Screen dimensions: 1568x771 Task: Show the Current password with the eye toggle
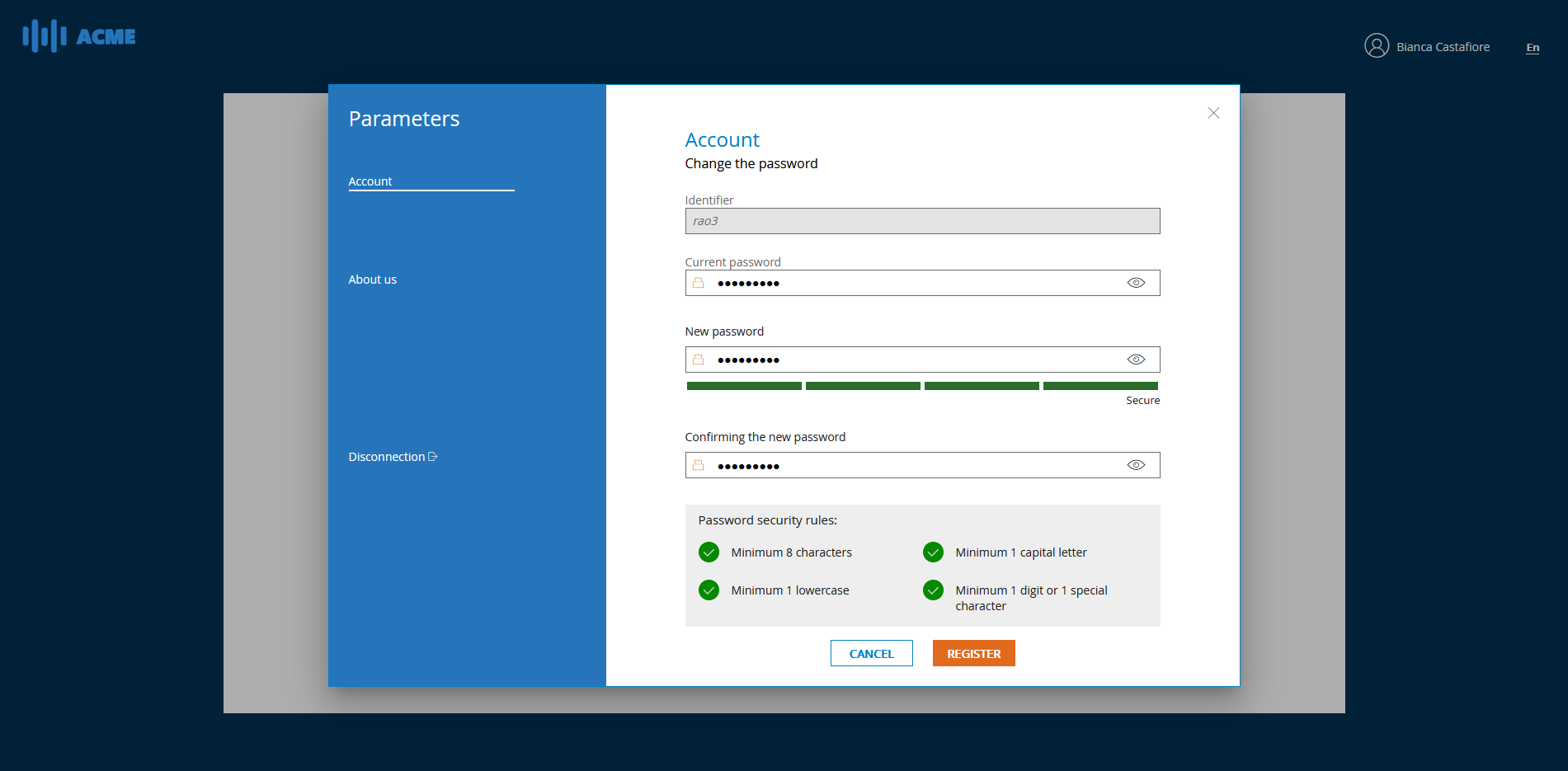click(1136, 282)
